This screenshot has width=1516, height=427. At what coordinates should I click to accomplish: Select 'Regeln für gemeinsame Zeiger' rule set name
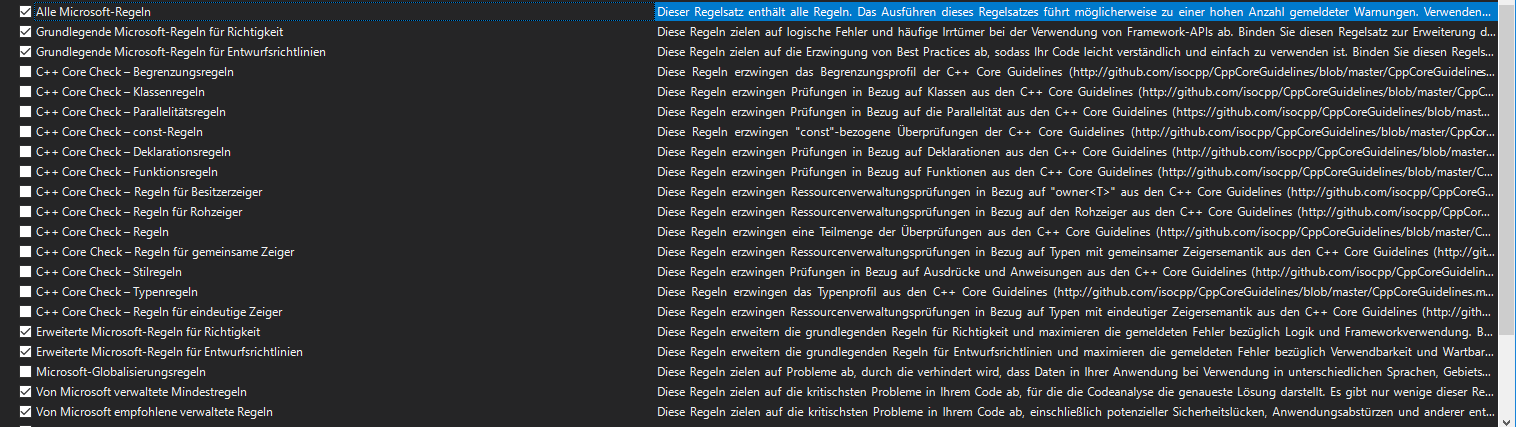[165, 251]
